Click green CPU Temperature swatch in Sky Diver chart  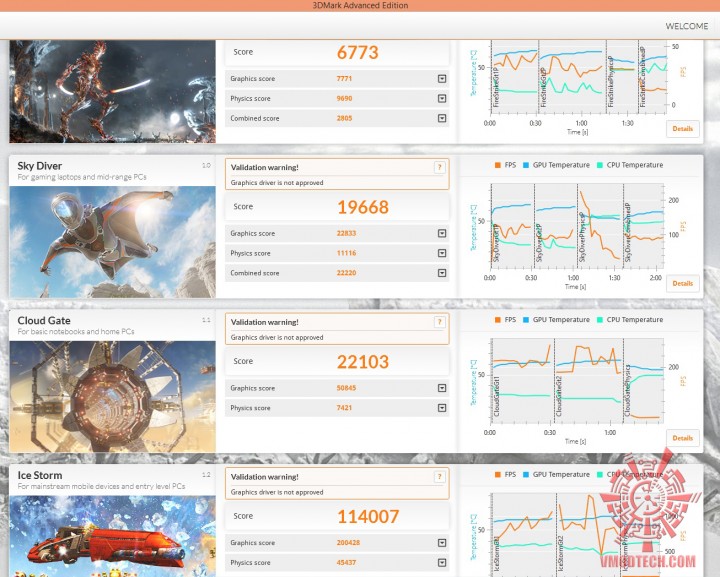tap(600, 165)
